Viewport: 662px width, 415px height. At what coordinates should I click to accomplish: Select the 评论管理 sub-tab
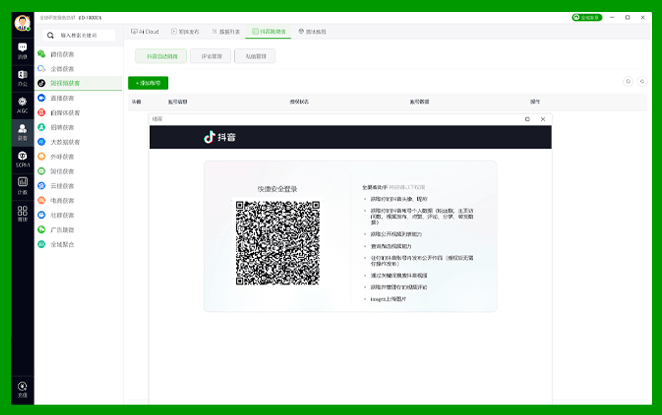point(211,57)
